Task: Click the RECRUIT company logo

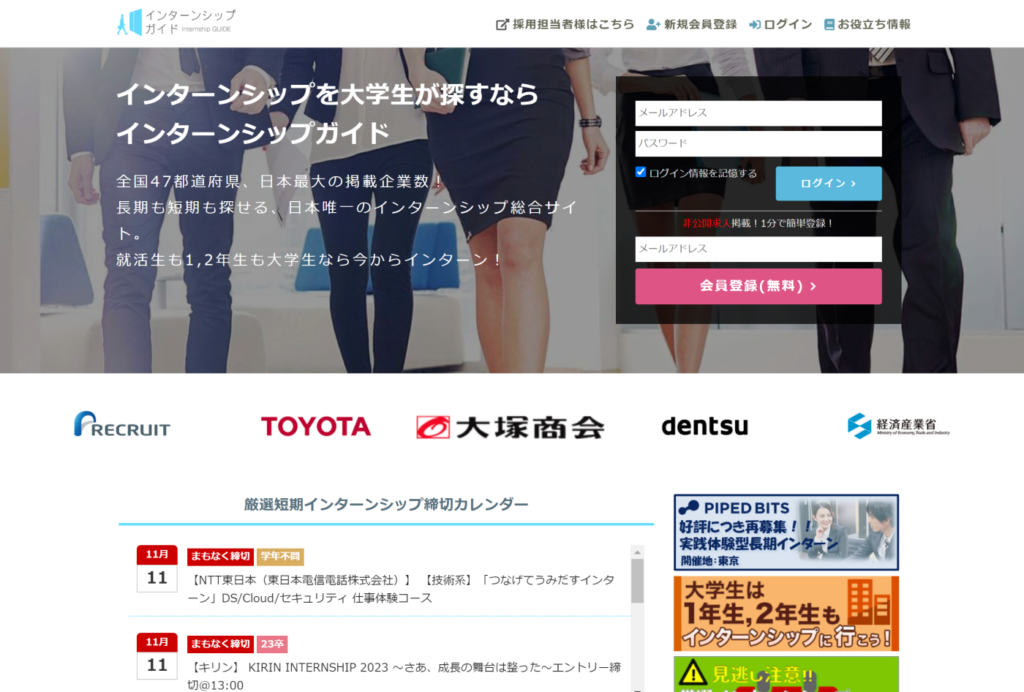Action: click(x=122, y=426)
